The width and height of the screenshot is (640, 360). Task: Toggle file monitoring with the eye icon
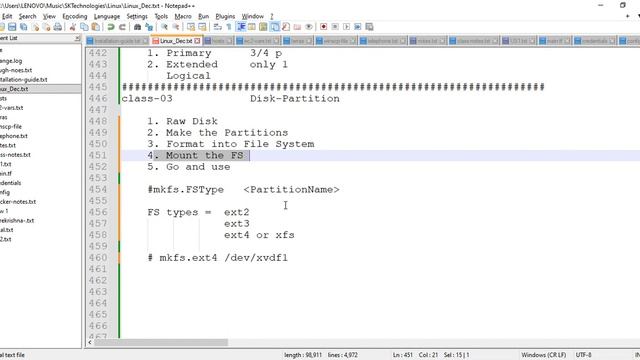[309, 27]
